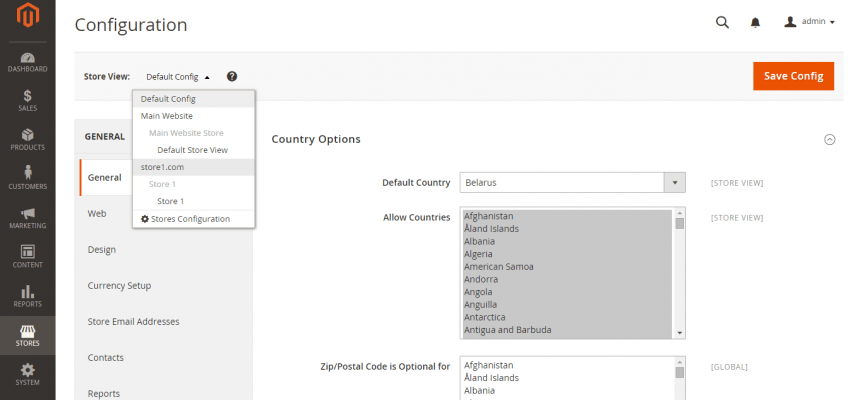
Task: Click the Allow Countries scrollbar thumb
Action: [680, 223]
